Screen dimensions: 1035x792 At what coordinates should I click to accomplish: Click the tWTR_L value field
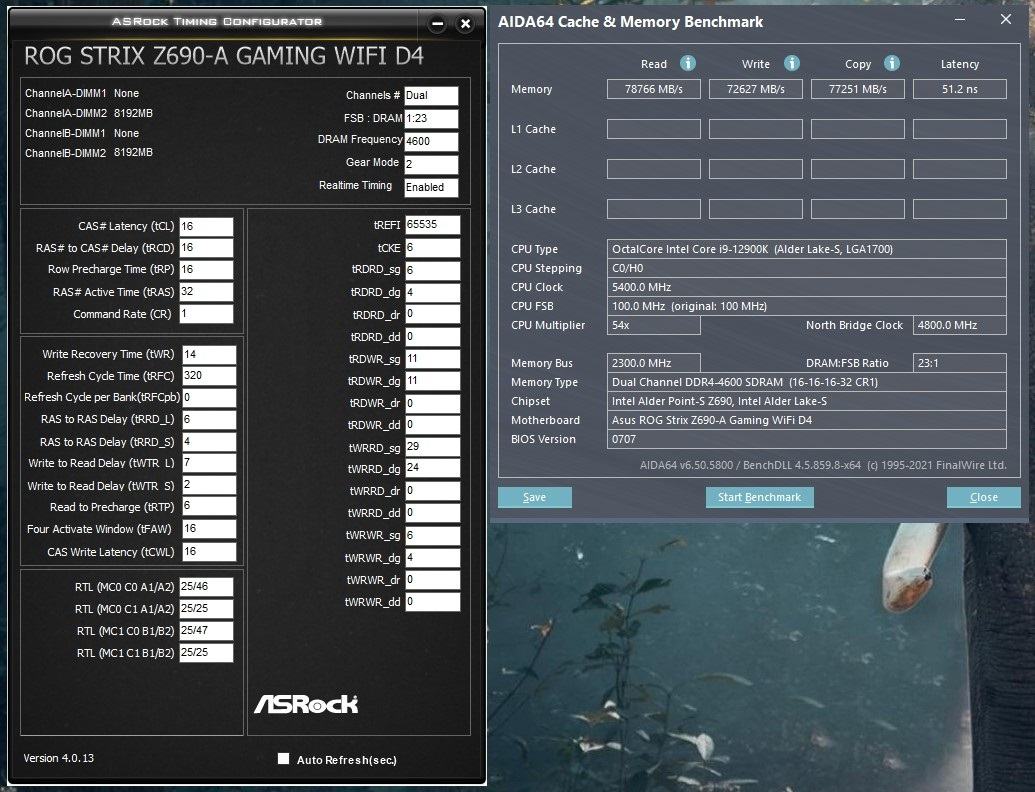[x=209, y=463]
